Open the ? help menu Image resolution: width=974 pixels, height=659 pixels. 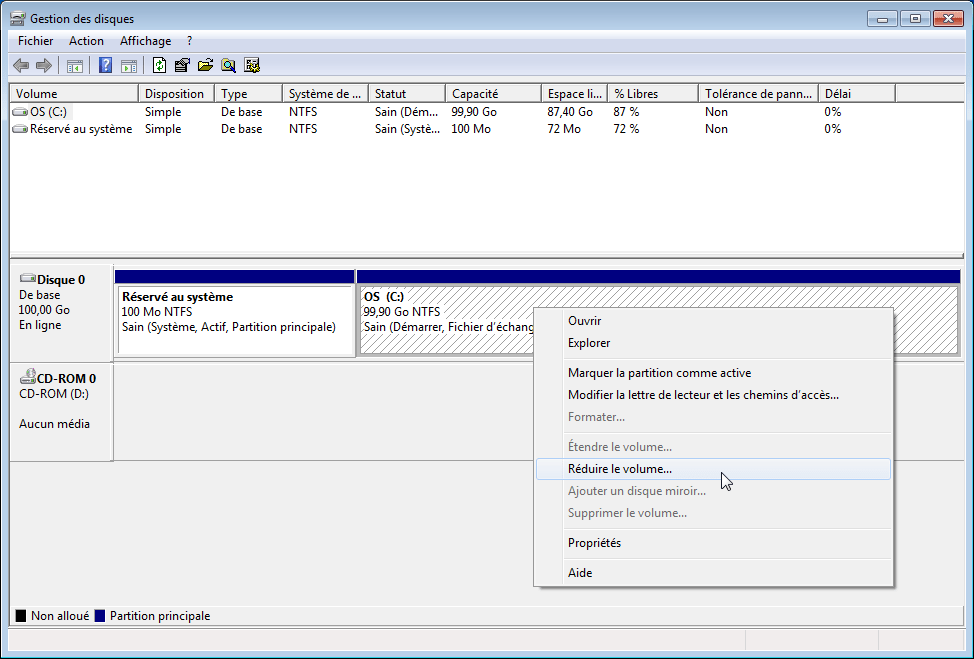(x=189, y=41)
